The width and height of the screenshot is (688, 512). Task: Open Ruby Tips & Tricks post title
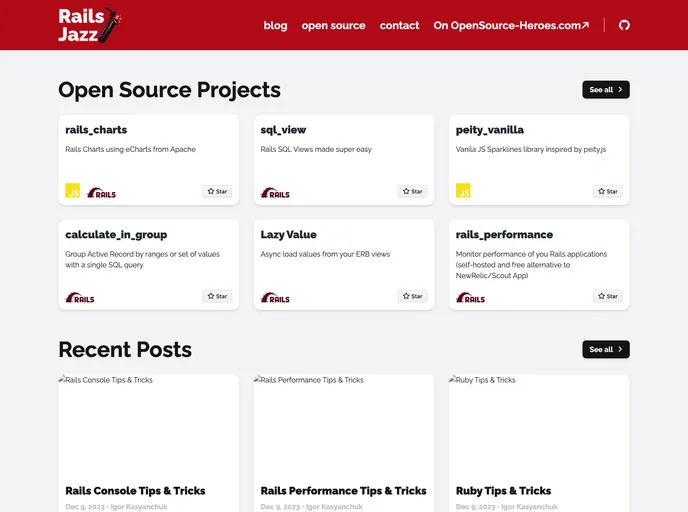[503, 491]
